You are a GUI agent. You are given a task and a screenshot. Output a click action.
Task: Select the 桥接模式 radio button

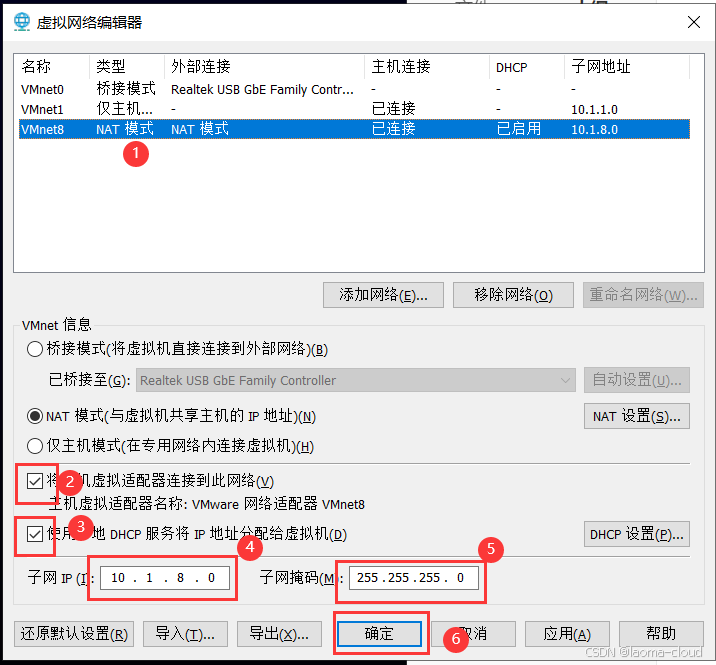pos(35,349)
